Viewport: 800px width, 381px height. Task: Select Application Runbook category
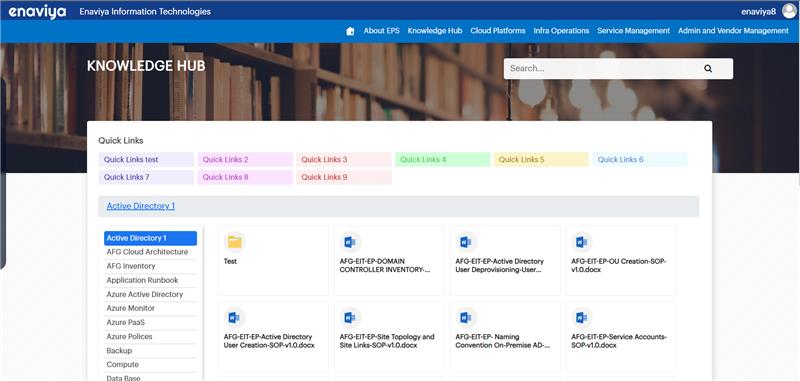pyautogui.click(x=151, y=281)
